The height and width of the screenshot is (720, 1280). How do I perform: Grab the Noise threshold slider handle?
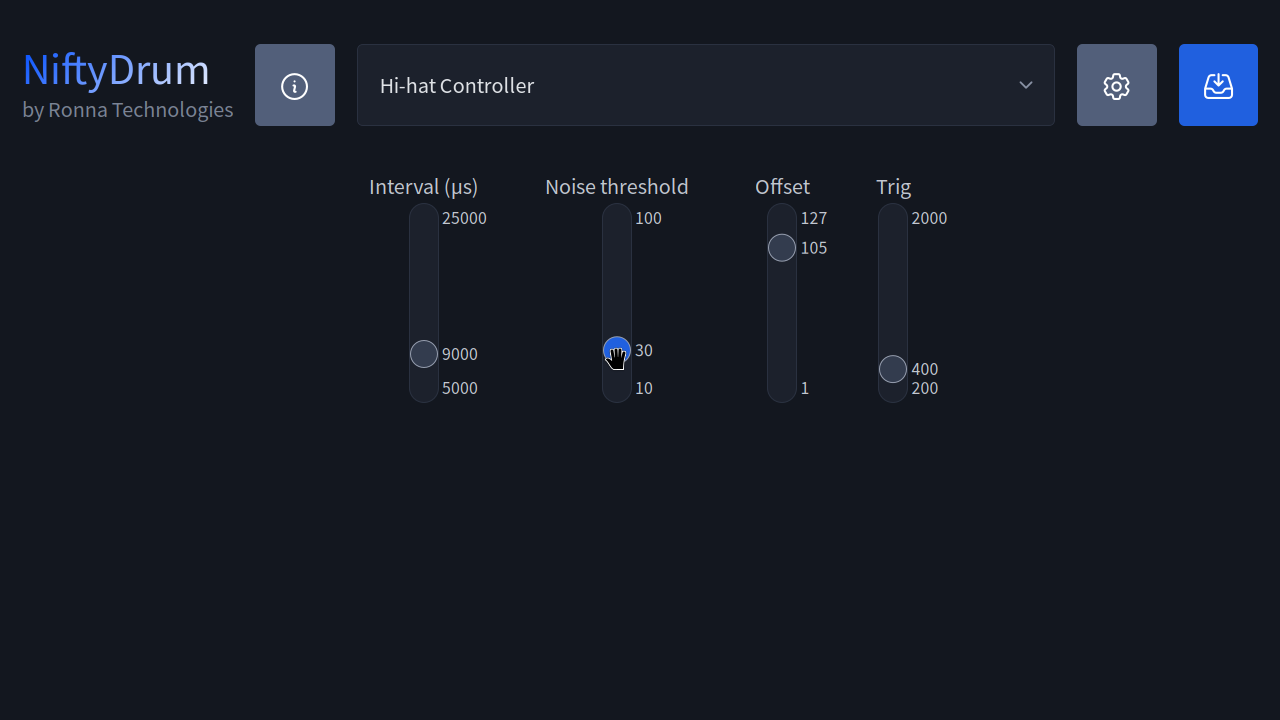pos(616,350)
